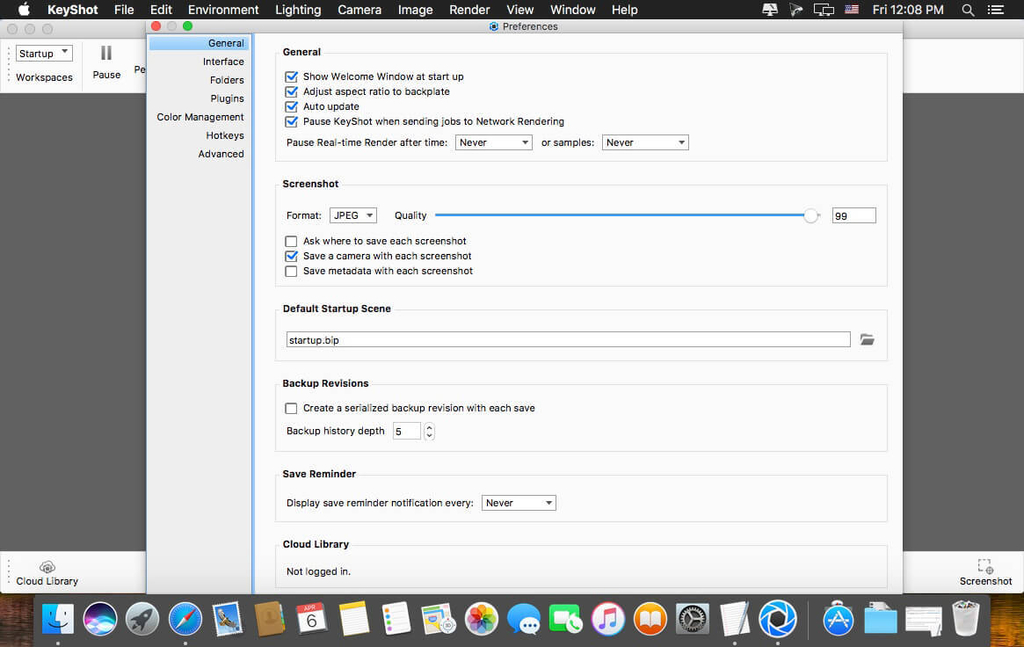
Task: Open Launchpad rocket icon in dock
Action: click(142, 618)
